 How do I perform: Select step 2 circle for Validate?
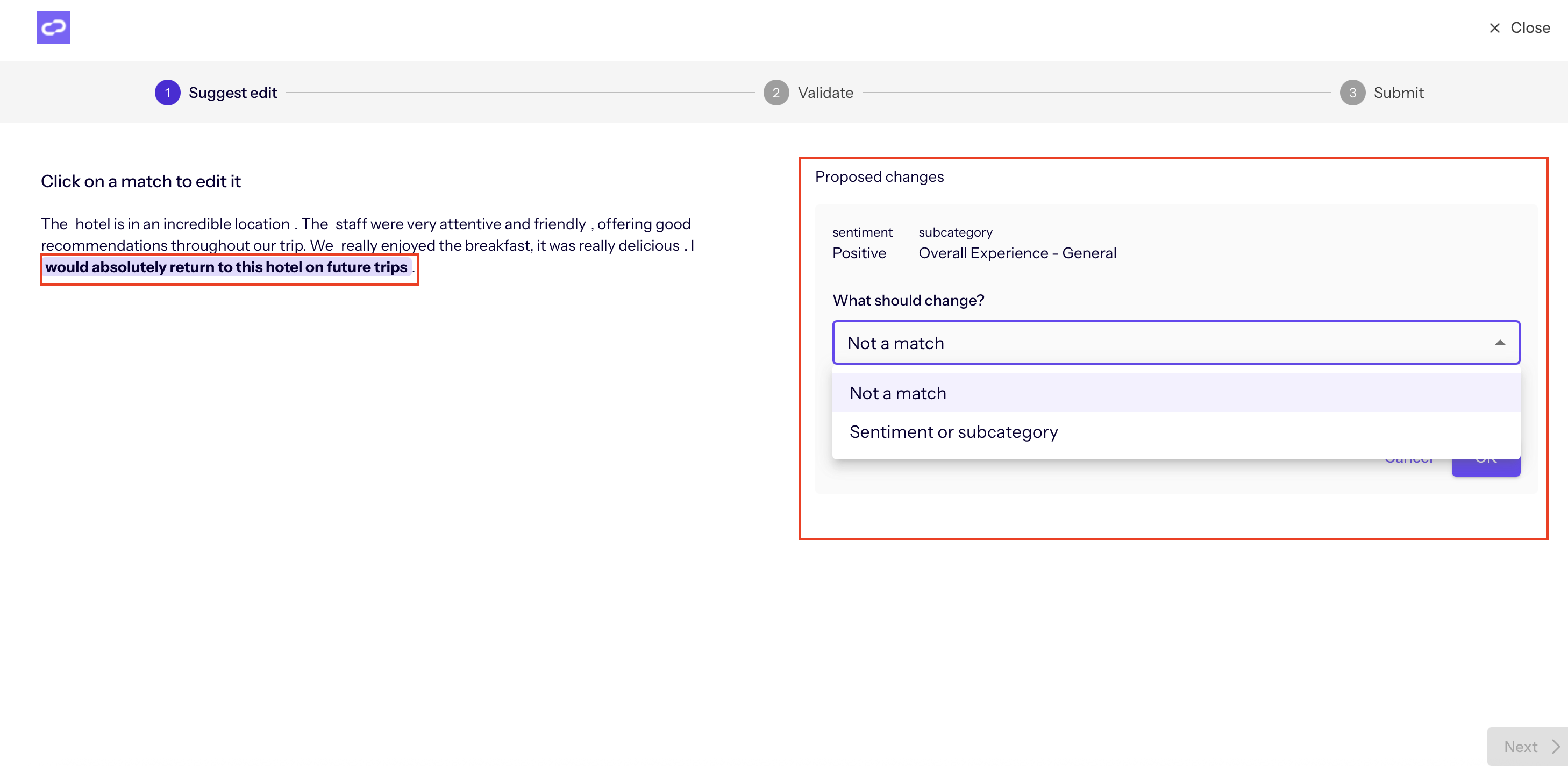coord(776,93)
